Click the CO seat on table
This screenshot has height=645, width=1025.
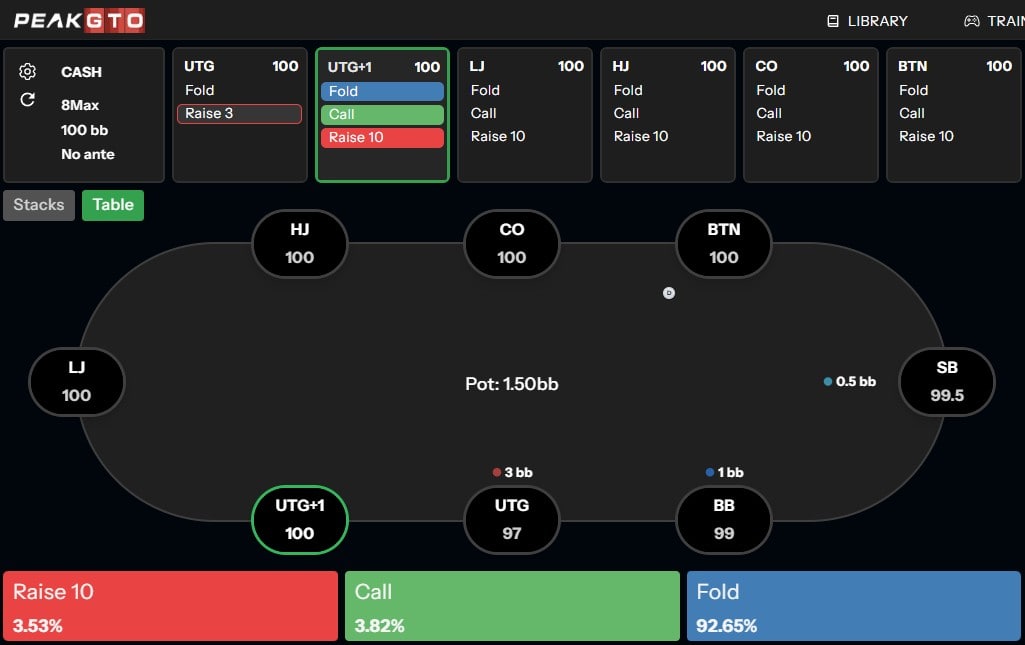coord(511,243)
